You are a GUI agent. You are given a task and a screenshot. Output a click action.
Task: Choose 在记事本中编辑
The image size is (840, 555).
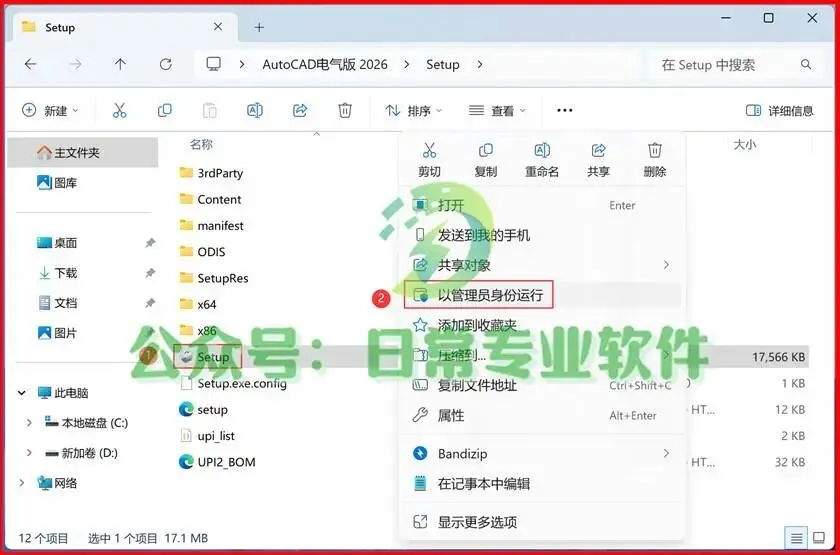[542, 484]
